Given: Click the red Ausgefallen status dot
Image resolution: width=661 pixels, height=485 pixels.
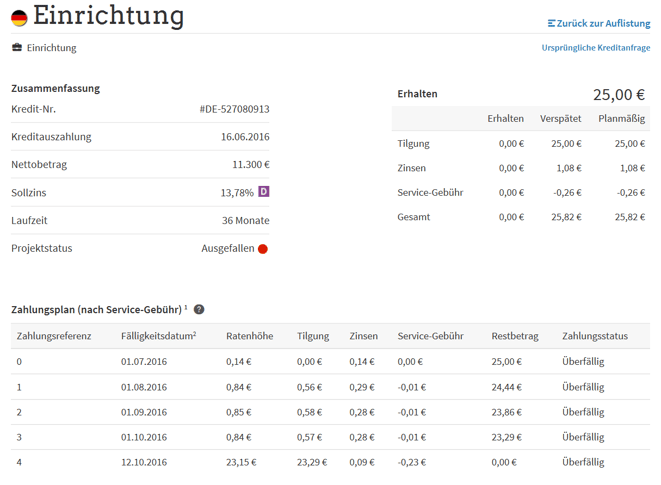Looking at the screenshot, I should coord(263,249).
